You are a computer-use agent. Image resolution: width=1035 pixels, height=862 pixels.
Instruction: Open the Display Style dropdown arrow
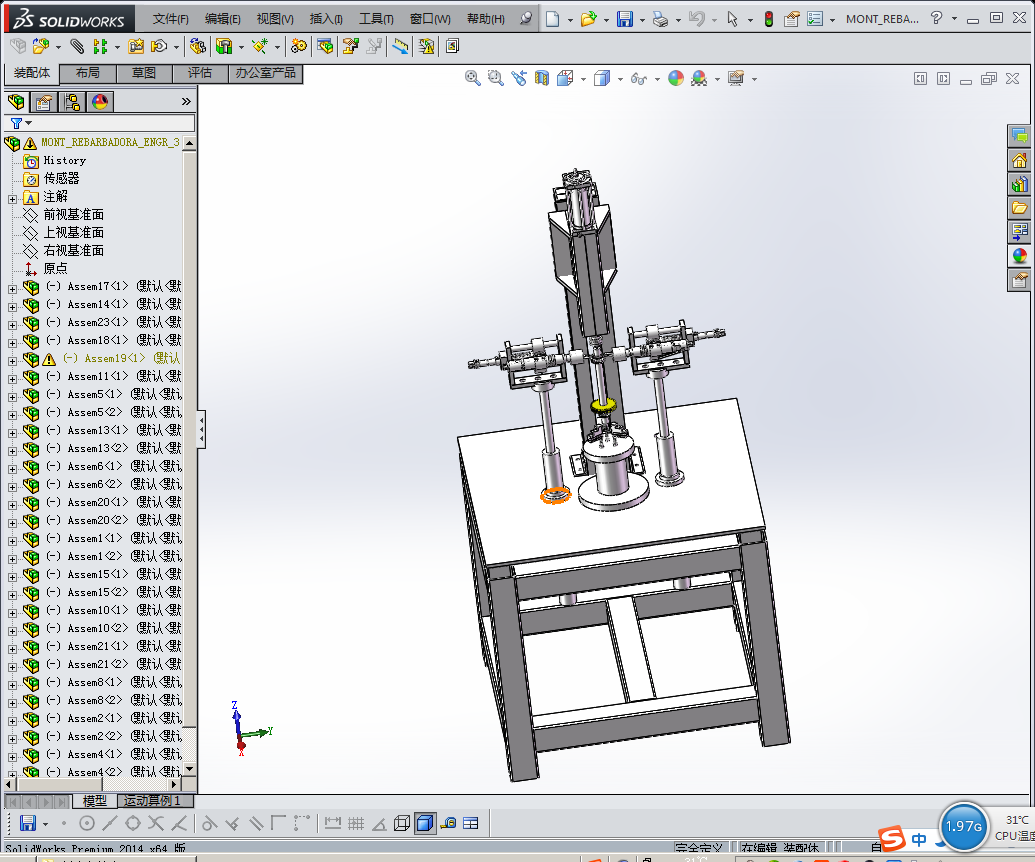(x=620, y=79)
